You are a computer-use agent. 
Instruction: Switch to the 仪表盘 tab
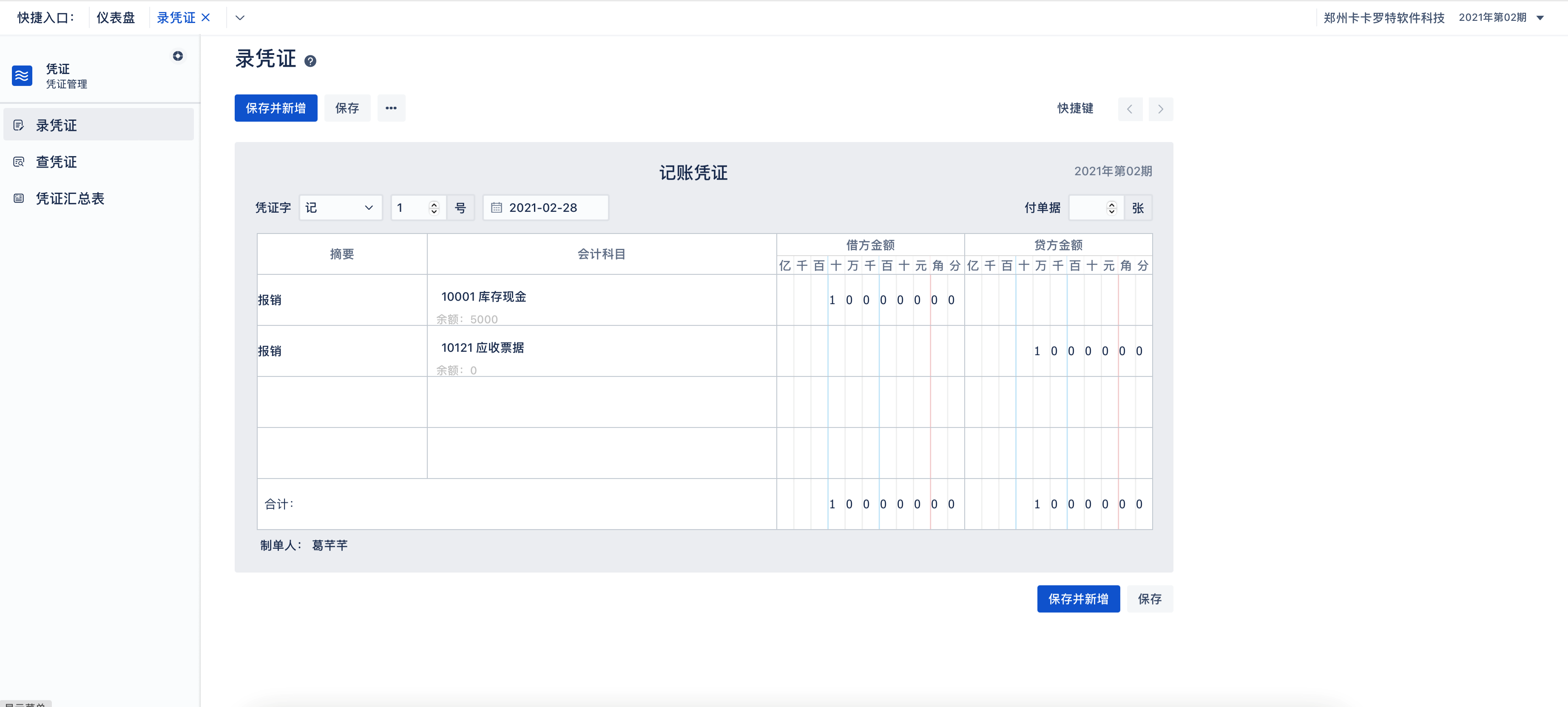pyautogui.click(x=116, y=18)
